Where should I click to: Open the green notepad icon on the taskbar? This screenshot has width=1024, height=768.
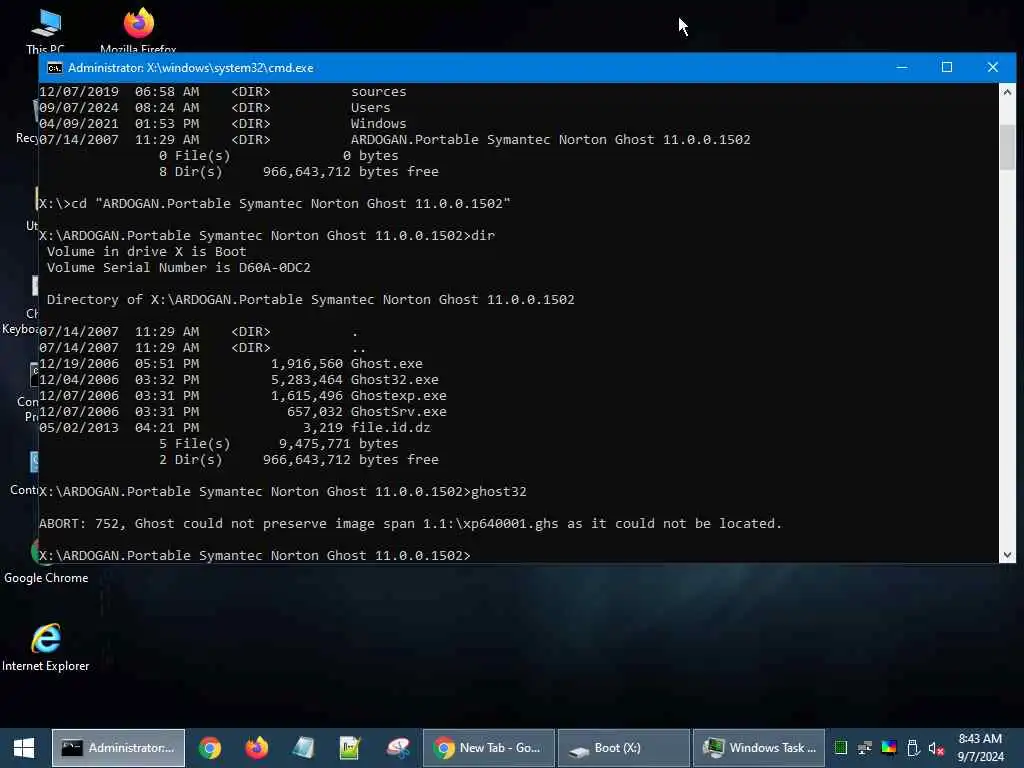[350, 748]
